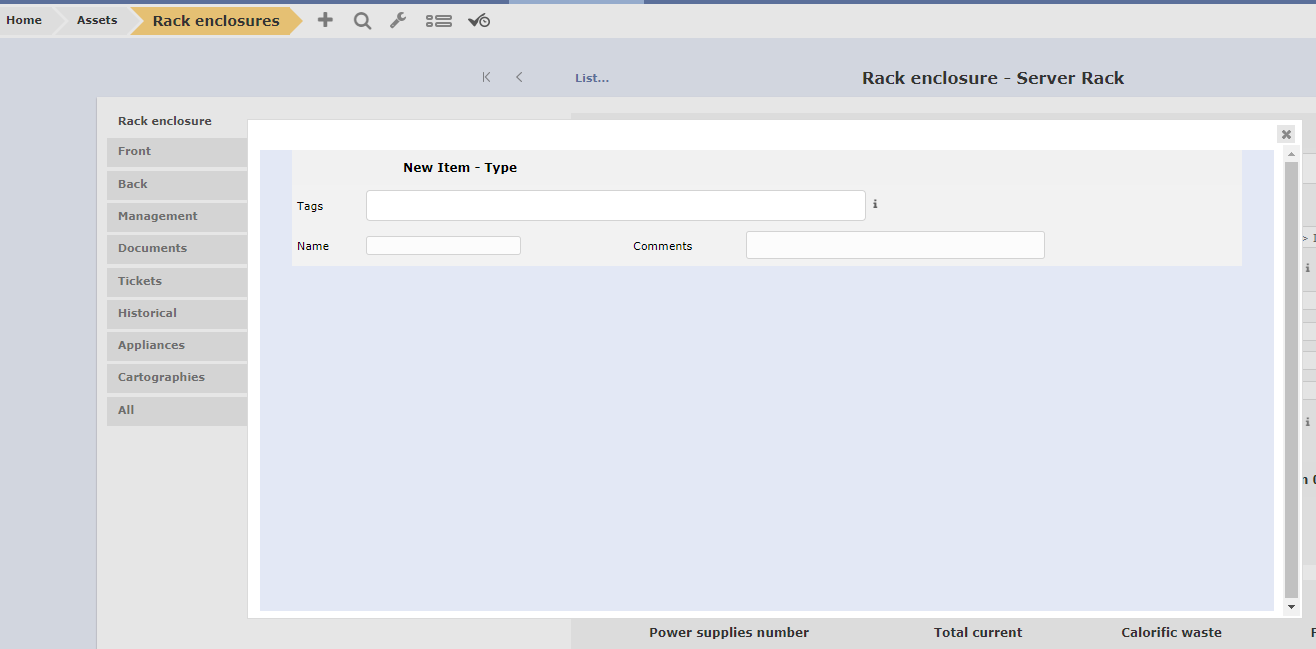Click 'Calorific waste' column header

click(x=1171, y=633)
